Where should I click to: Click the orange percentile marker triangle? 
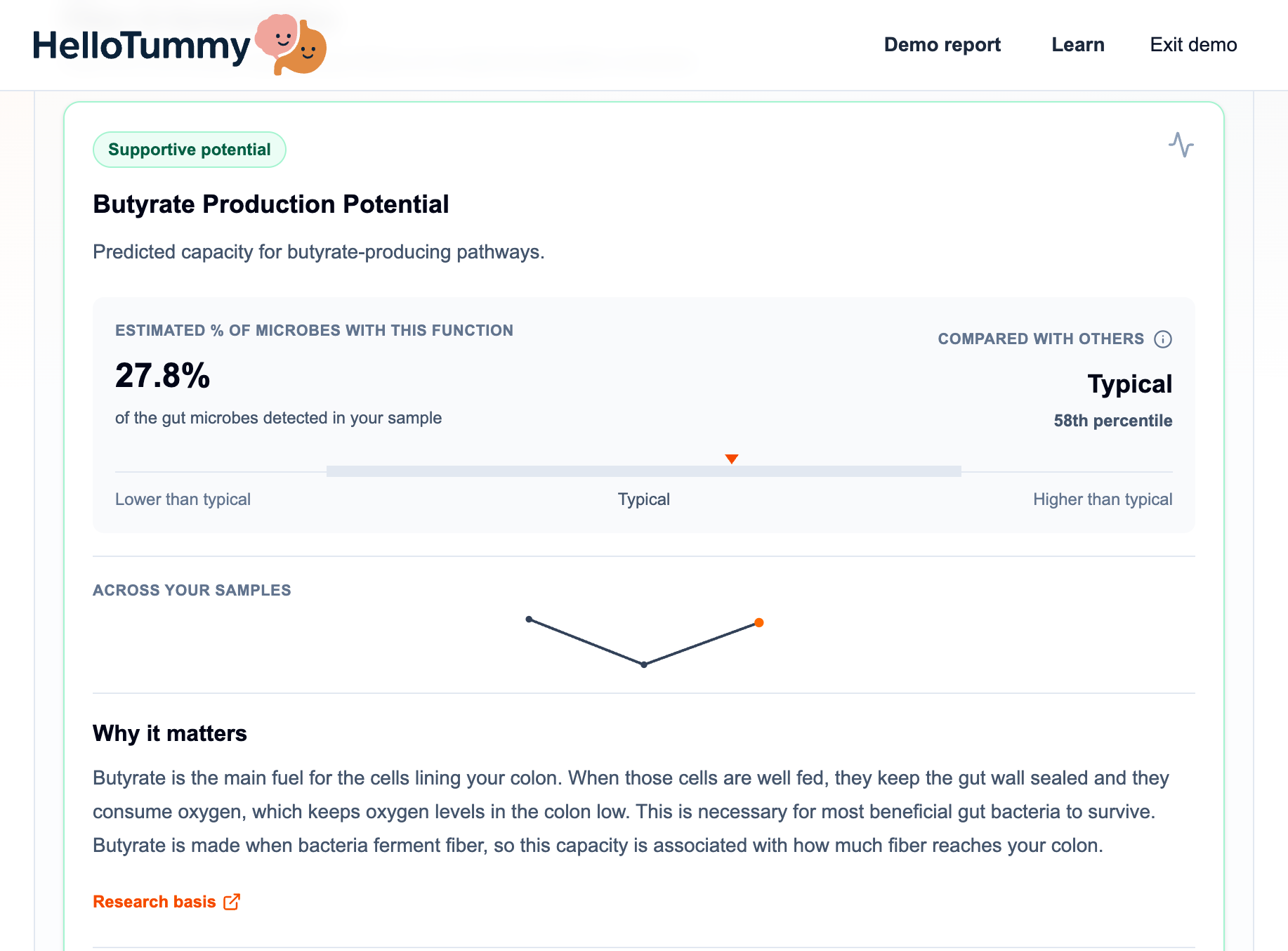[732, 459]
